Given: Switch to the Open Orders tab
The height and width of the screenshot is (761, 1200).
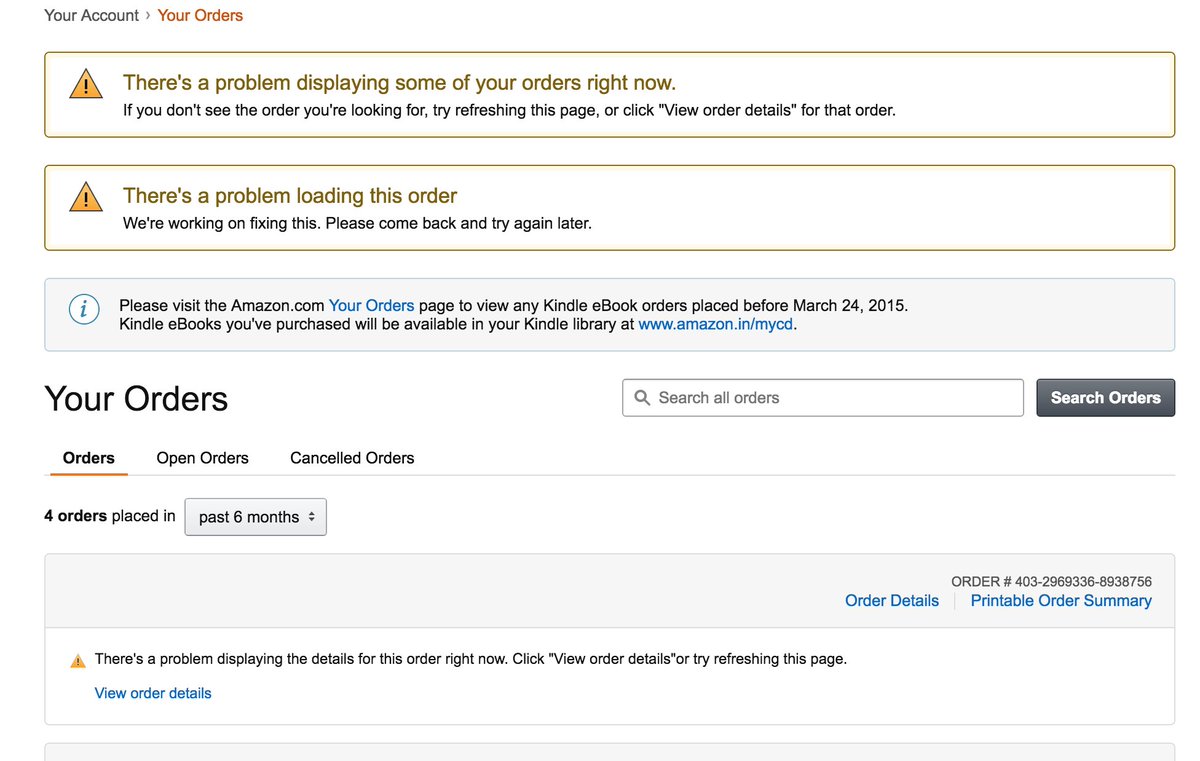Looking at the screenshot, I should coord(203,458).
